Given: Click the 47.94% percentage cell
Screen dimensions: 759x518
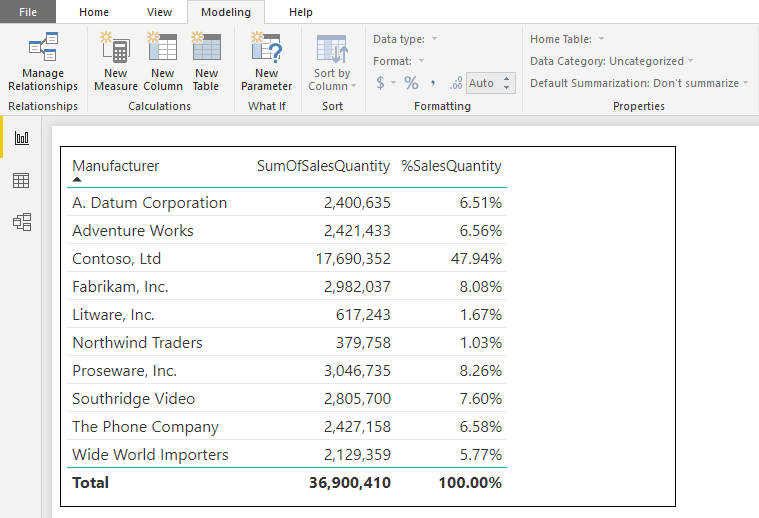Looking at the screenshot, I should (476, 259).
